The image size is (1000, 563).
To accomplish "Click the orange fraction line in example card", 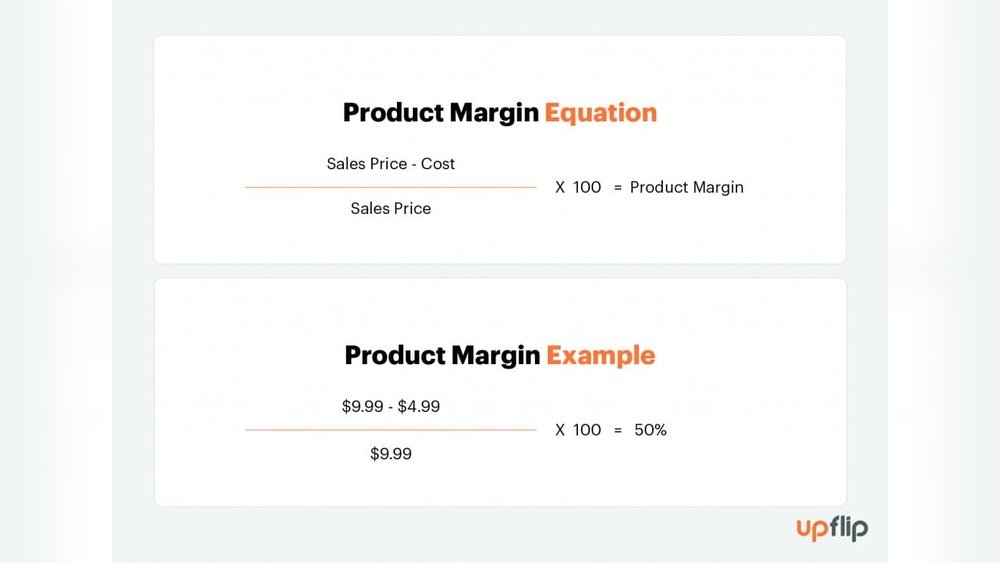I will (391, 430).
